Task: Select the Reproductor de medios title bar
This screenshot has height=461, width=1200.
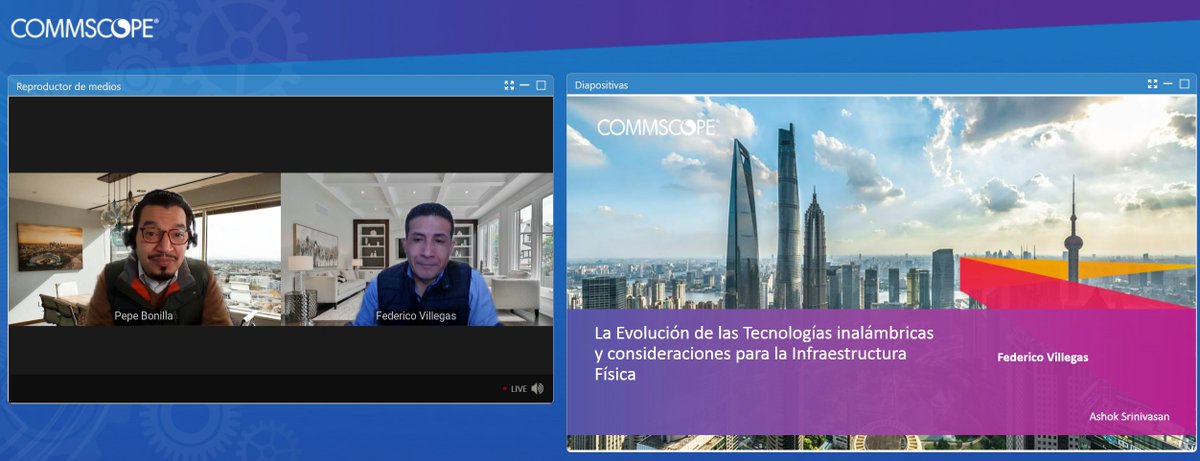Action: (x=281, y=86)
